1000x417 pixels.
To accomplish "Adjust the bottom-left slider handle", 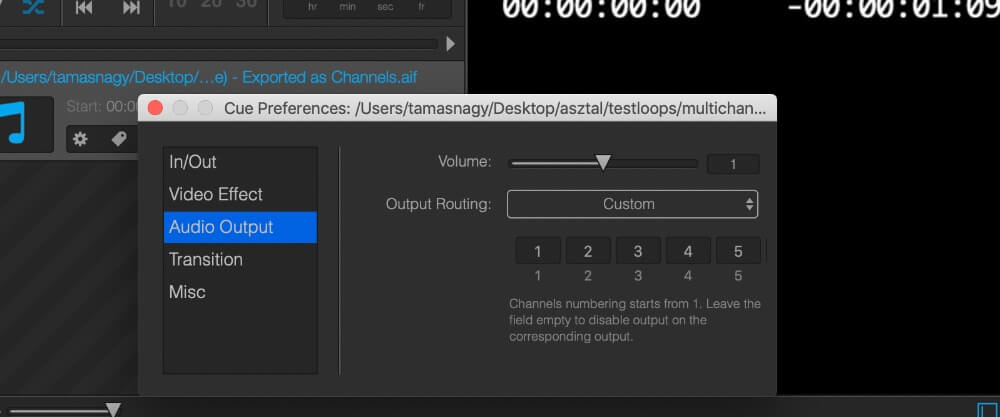I will (113, 409).
